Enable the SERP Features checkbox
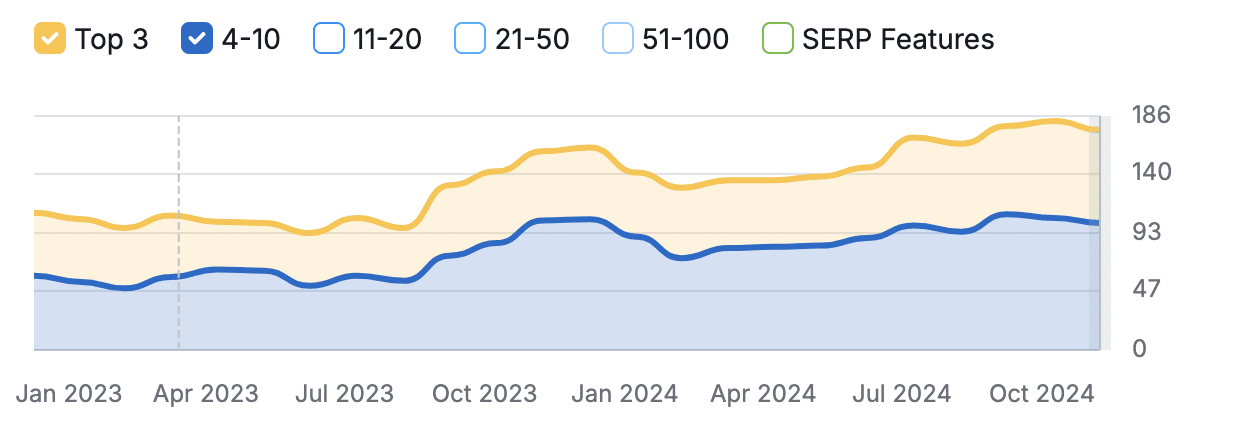This screenshot has width=1234, height=432. point(777,40)
